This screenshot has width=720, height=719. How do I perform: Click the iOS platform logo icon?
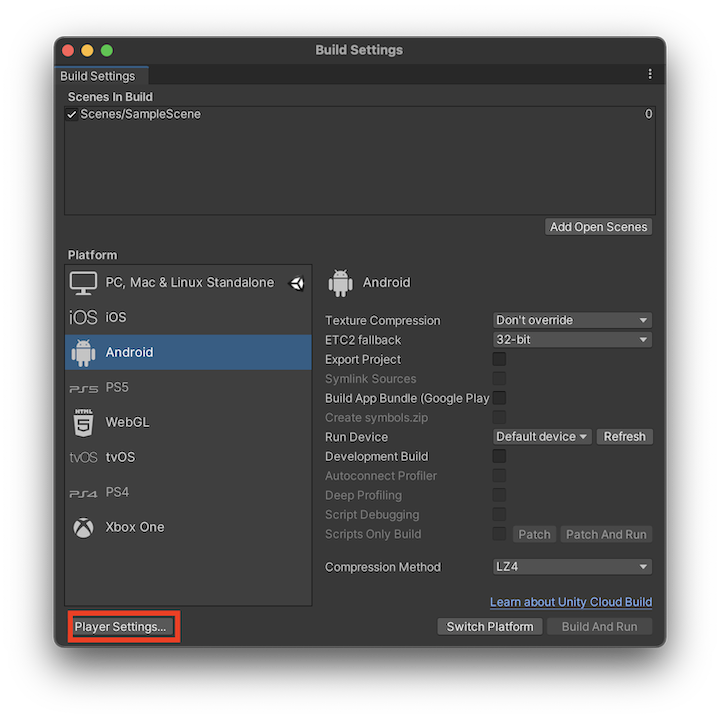[x=83, y=317]
